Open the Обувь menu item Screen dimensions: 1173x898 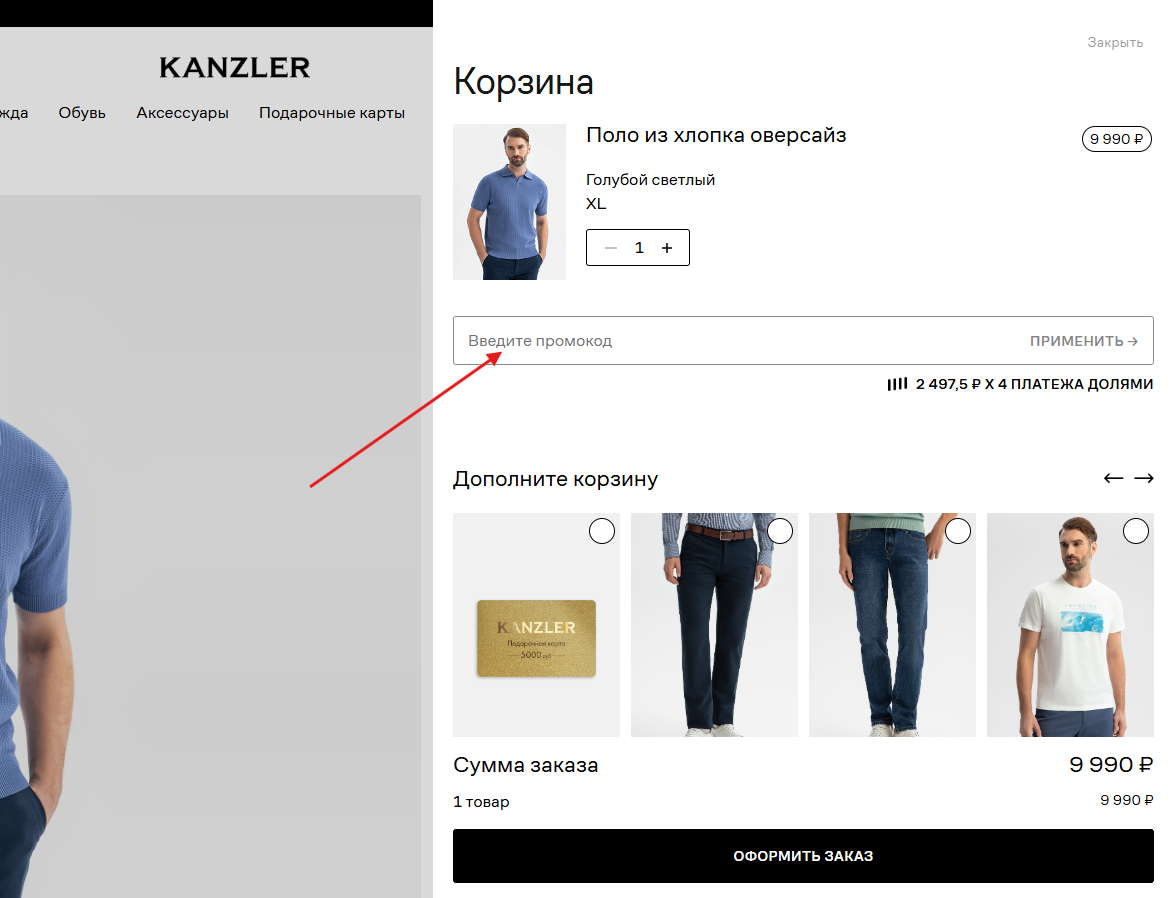click(x=82, y=113)
